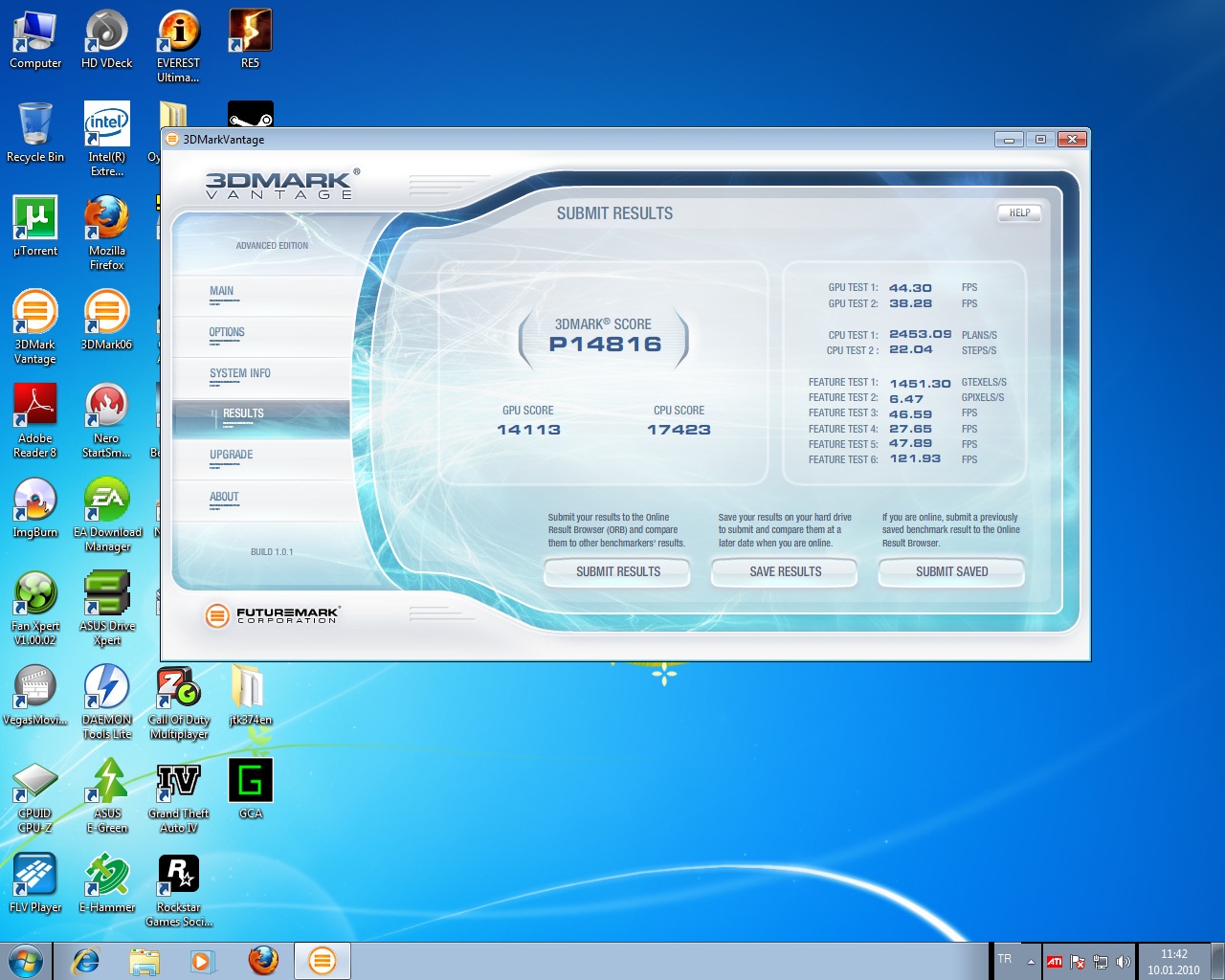Select Mozilla Firefox desktop shortcut
Screen dimensions: 1225x980
(106, 234)
